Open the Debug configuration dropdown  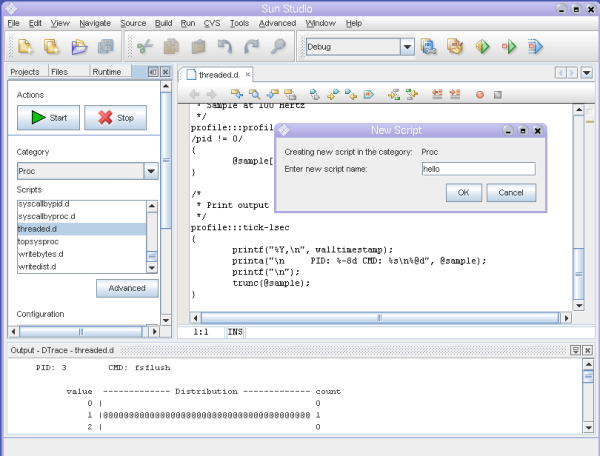pyautogui.click(x=407, y=47)
